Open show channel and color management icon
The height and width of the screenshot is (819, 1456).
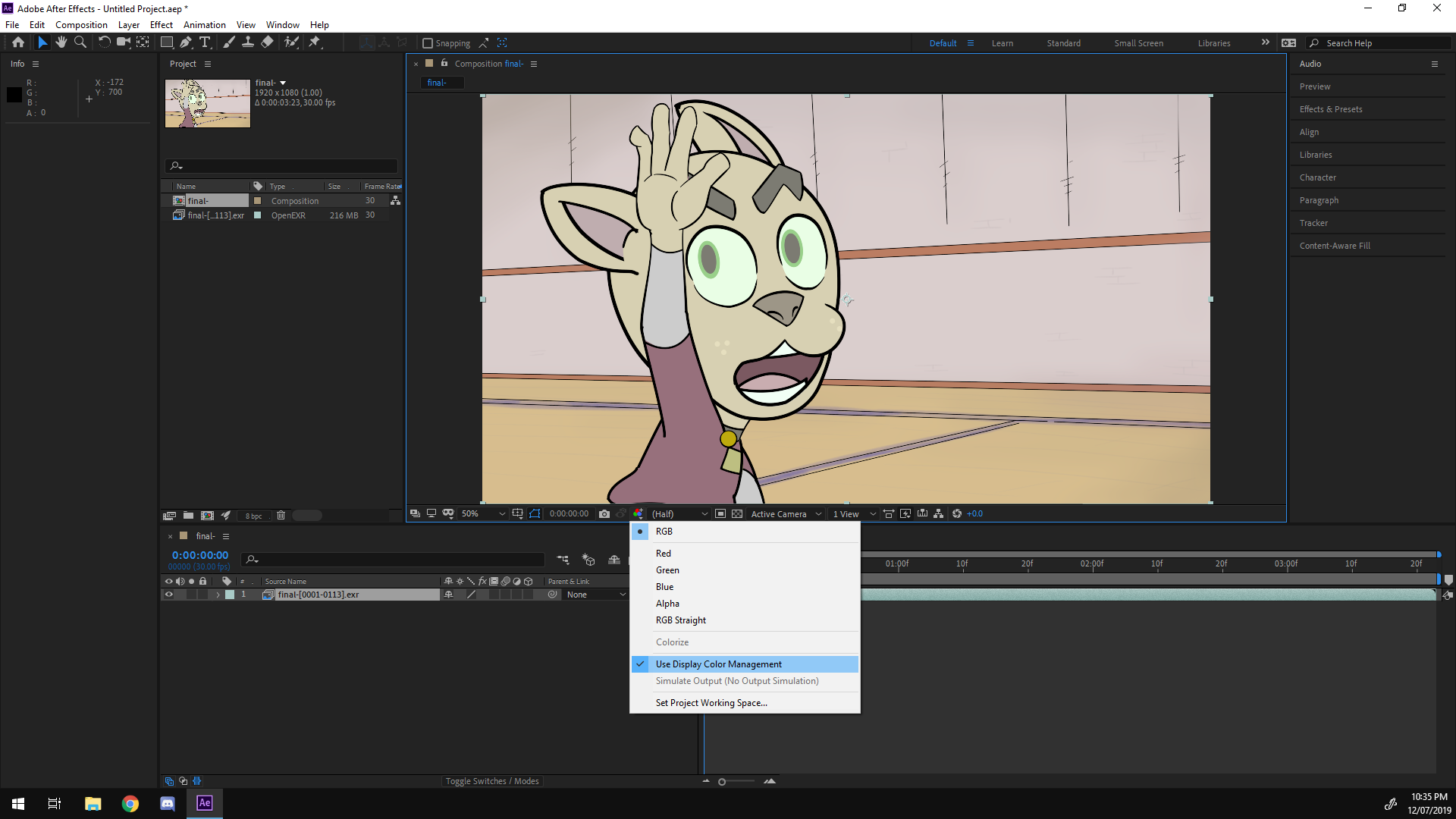tap(639, 513)
